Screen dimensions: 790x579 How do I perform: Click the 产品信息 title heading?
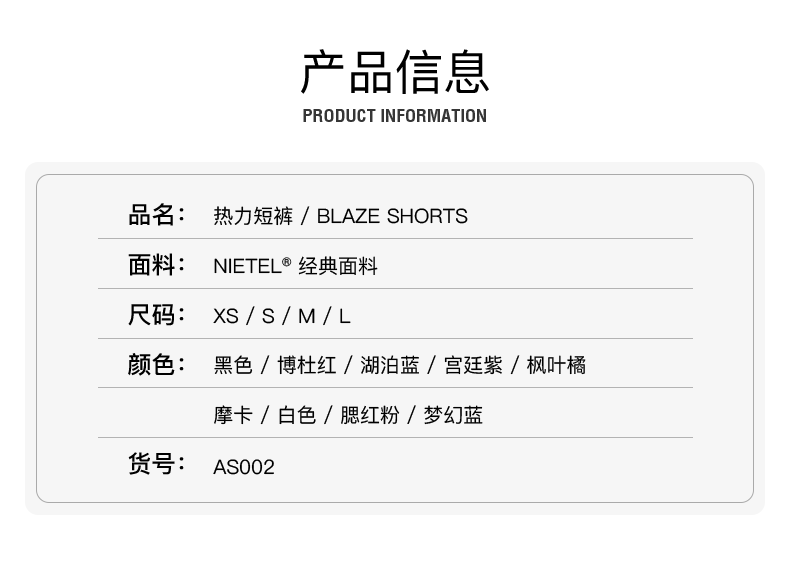(x=394, y=71)
